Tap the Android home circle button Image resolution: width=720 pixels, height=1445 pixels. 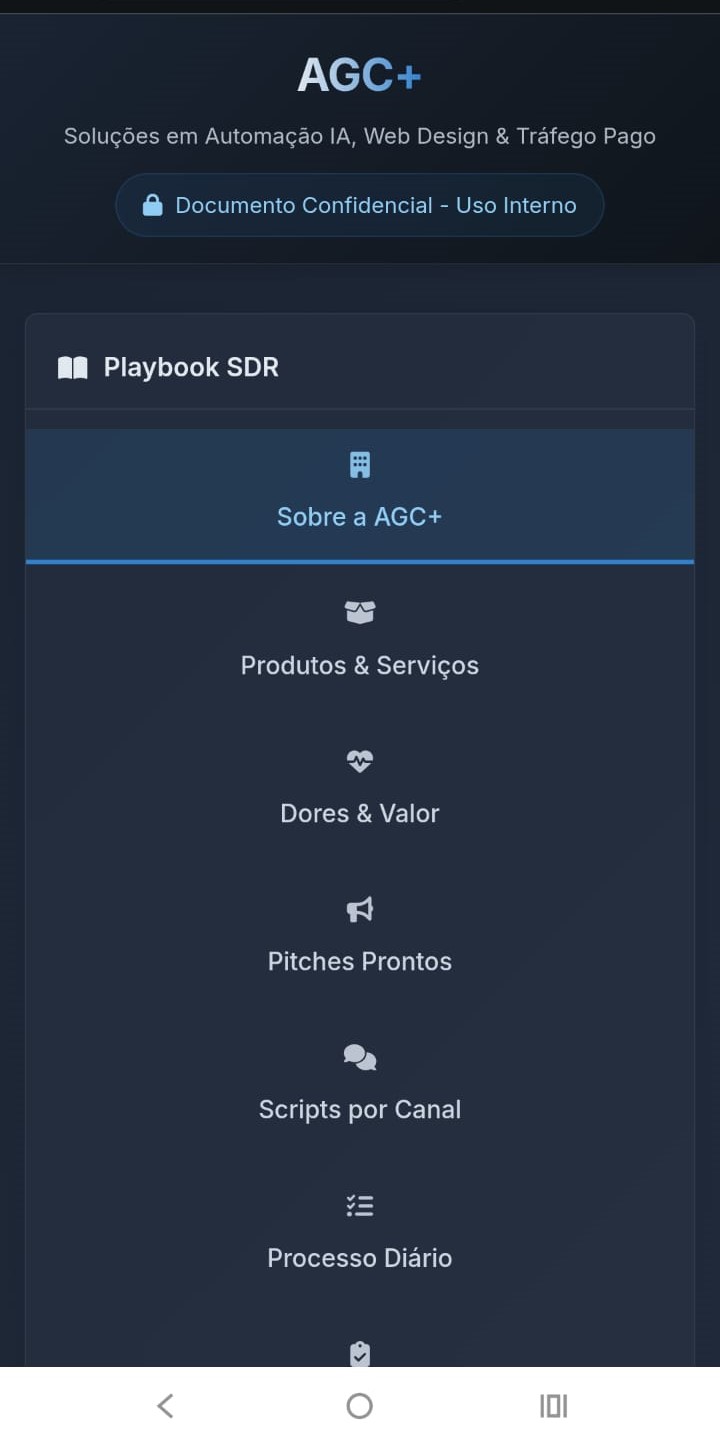(x=359, y=1404)
